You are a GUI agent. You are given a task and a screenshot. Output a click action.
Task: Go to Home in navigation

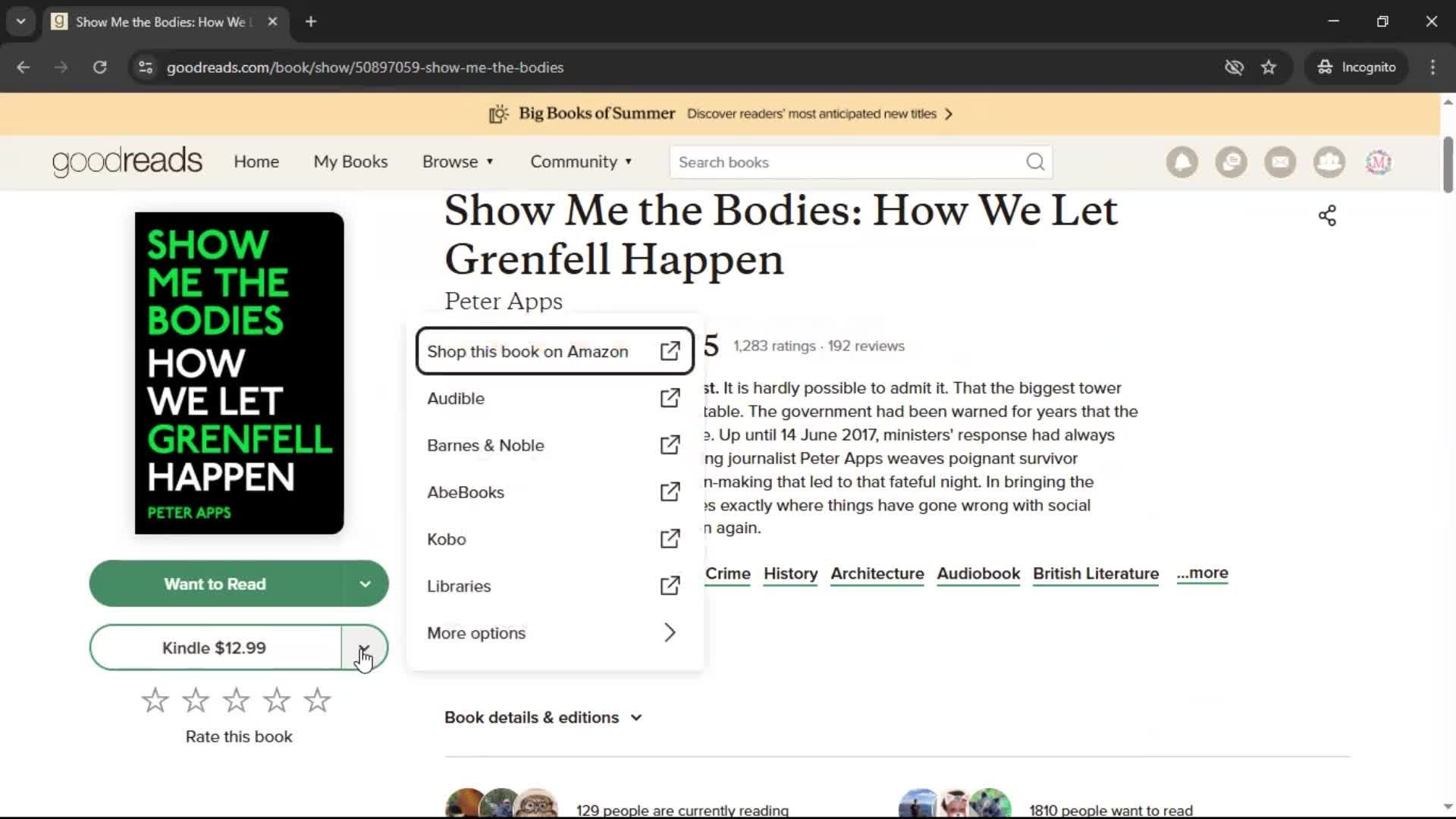pyautogui.click(x=256, y=162)
